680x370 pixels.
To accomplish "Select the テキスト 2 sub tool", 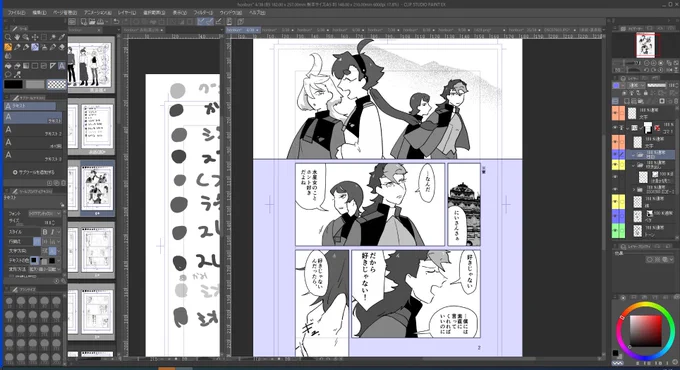I will (34, 130).
